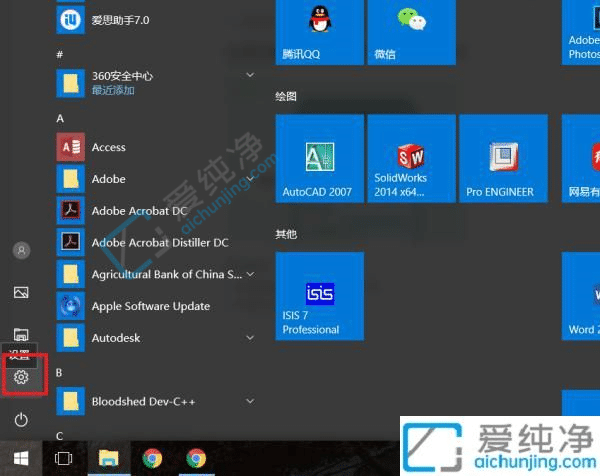The width and height of the screenshot is (600, 476).
Task: Open the Word tile
Action: (x=581, y=296)
